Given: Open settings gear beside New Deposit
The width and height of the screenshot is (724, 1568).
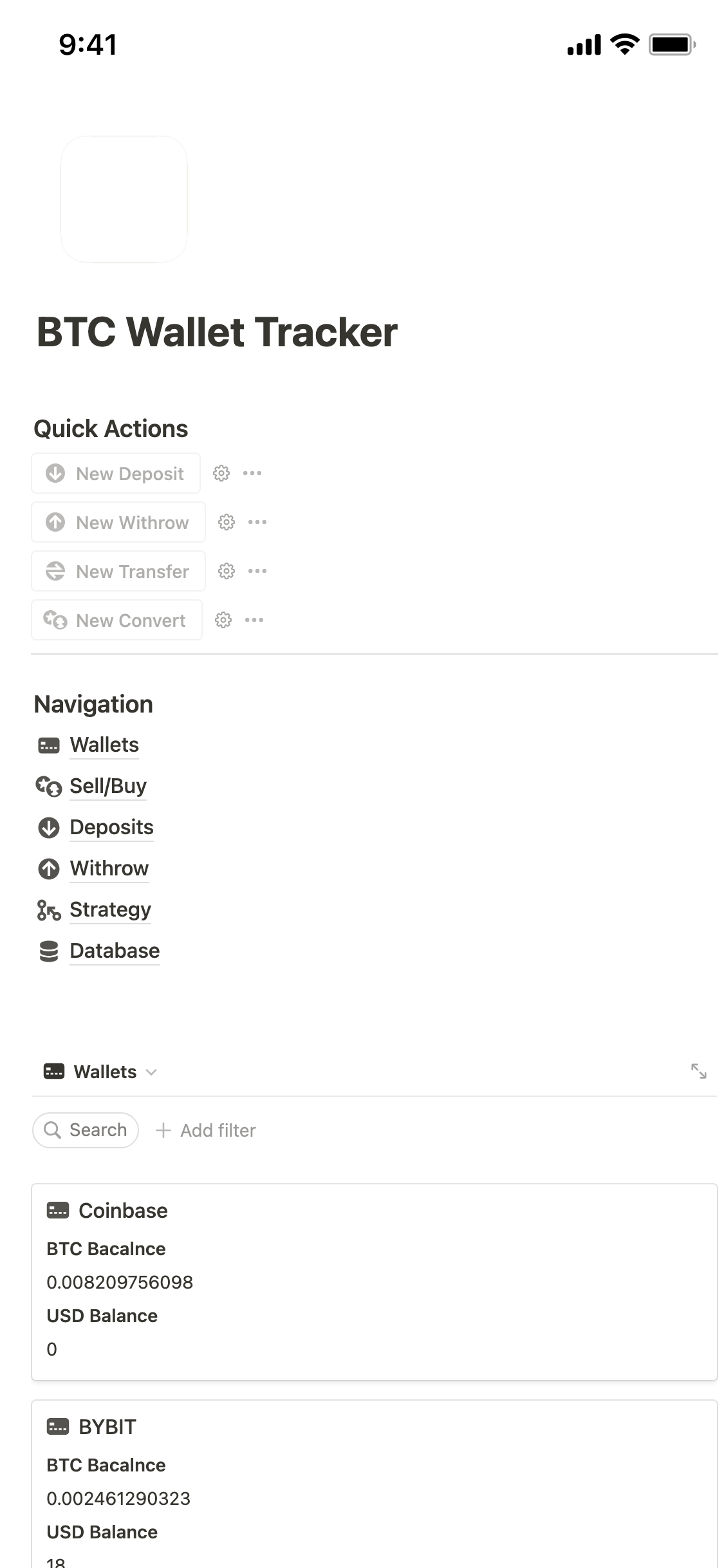Looking at the screenshot, I should (x=221, y=473).
